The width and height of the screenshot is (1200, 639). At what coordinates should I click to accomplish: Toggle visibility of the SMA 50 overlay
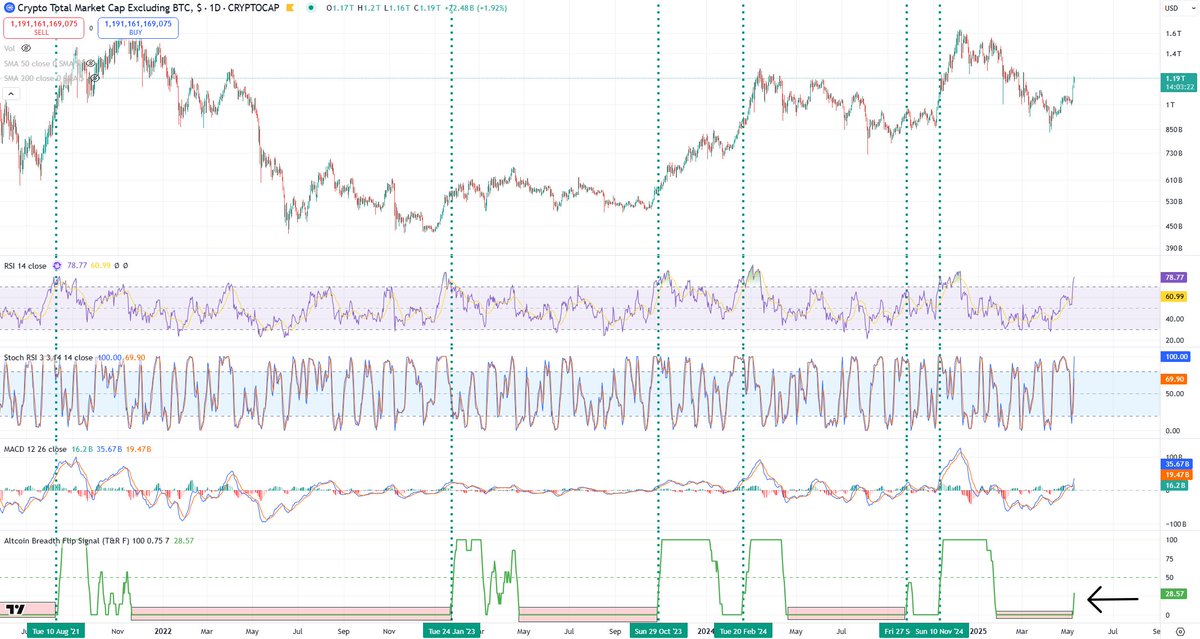(90, 64)
